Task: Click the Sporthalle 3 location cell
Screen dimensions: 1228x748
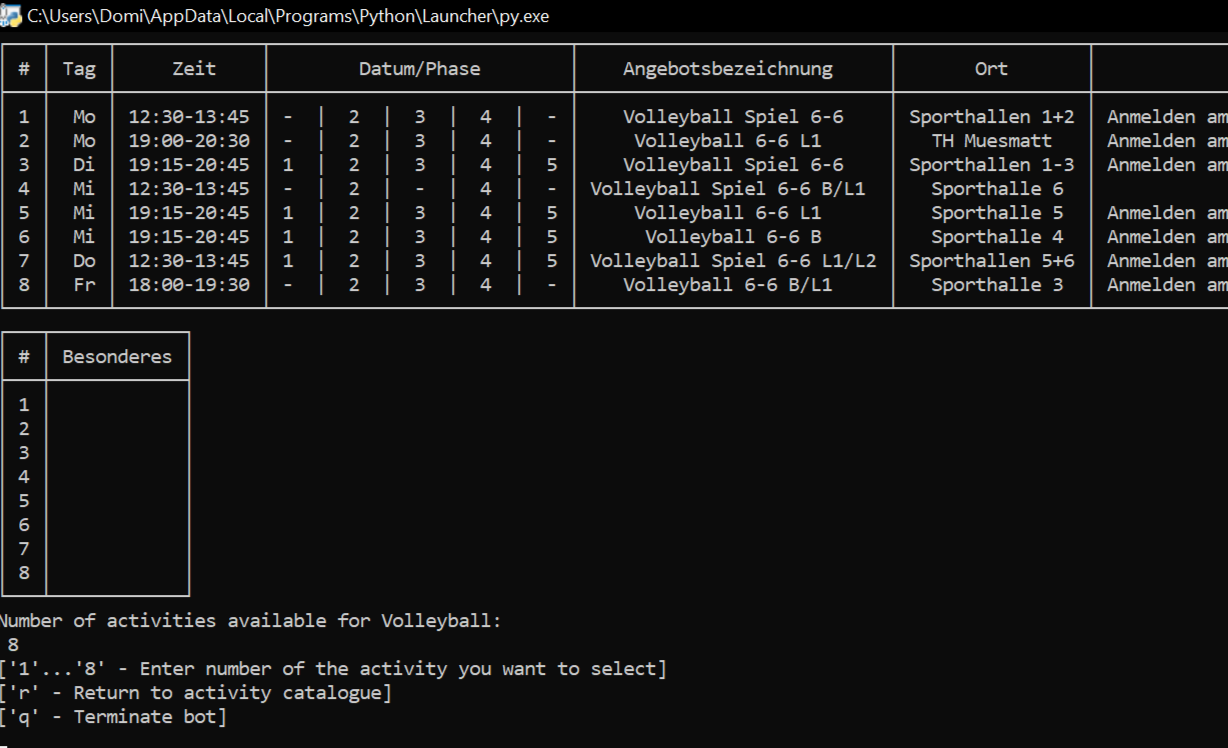Action: pos(997,285)
